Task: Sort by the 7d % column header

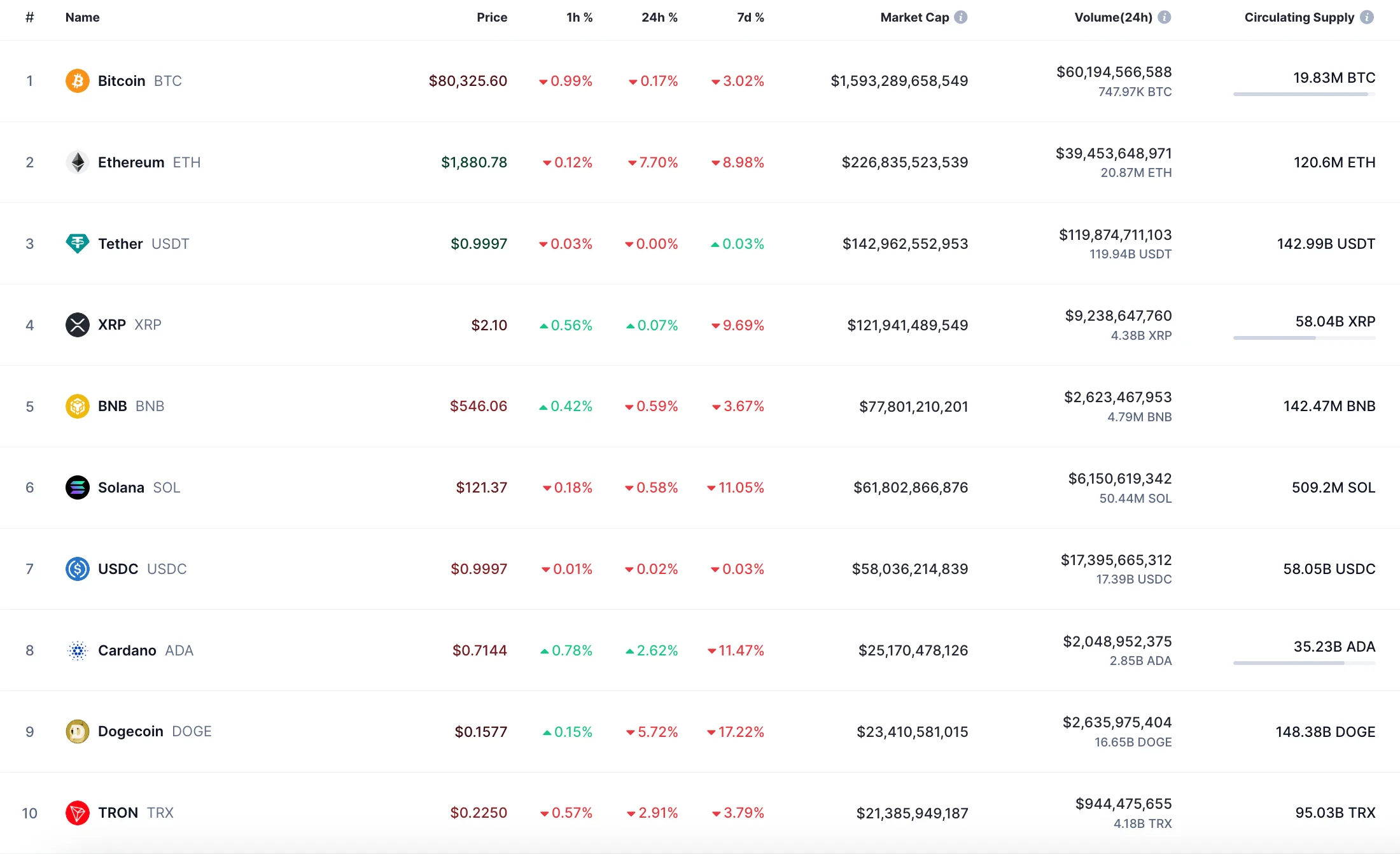Action: (750, 17)
